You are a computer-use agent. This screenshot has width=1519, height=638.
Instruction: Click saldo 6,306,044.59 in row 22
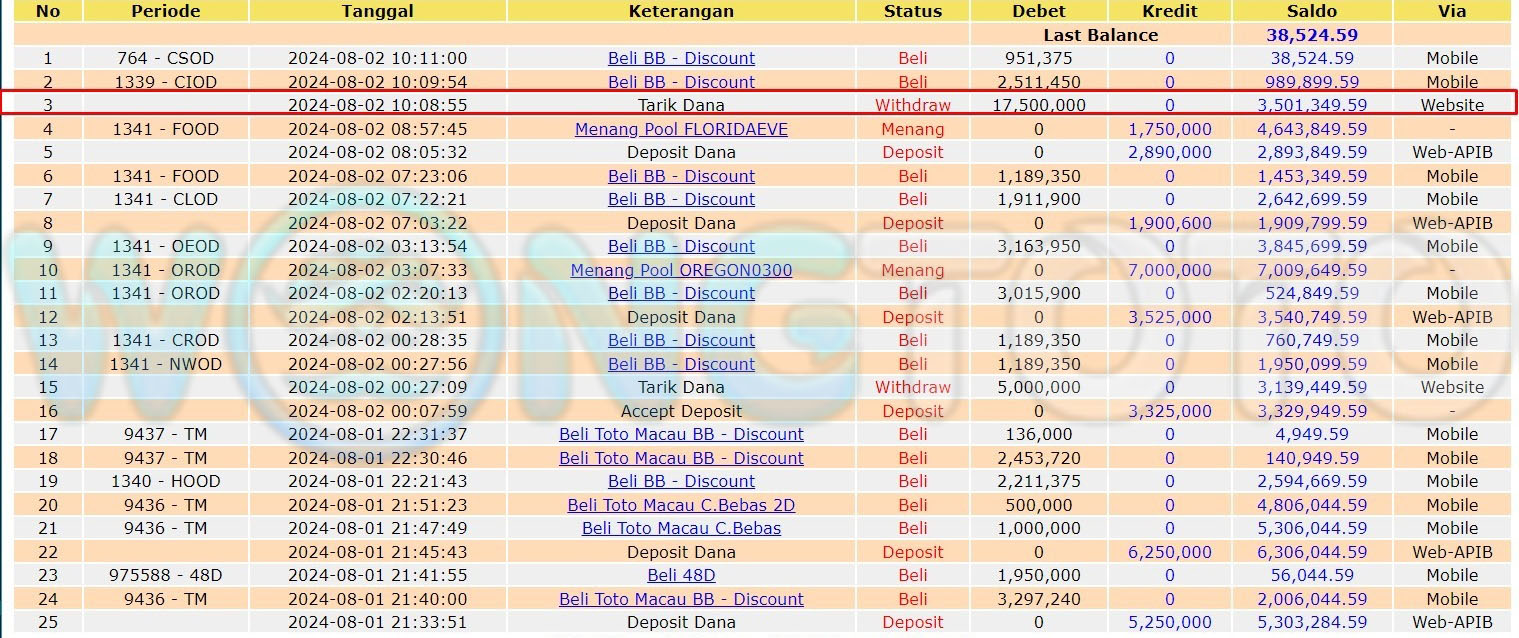(1311, 552)
